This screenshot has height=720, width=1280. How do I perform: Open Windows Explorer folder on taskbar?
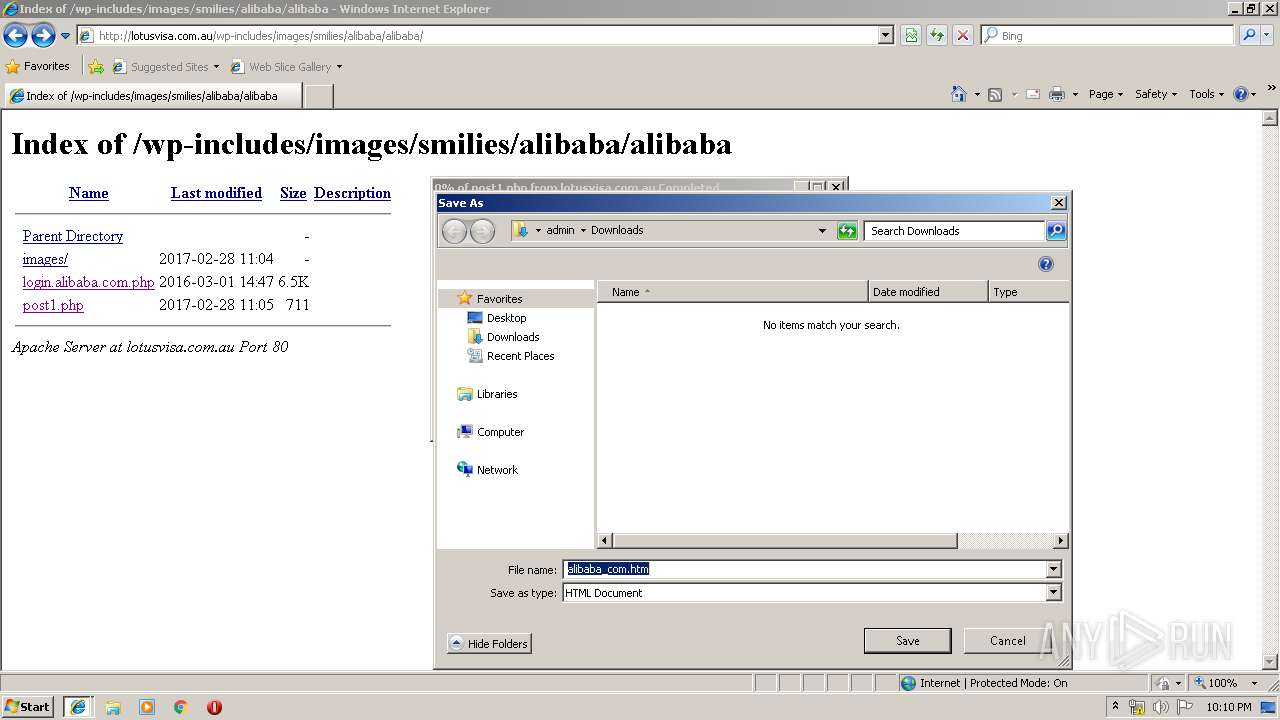113,707
